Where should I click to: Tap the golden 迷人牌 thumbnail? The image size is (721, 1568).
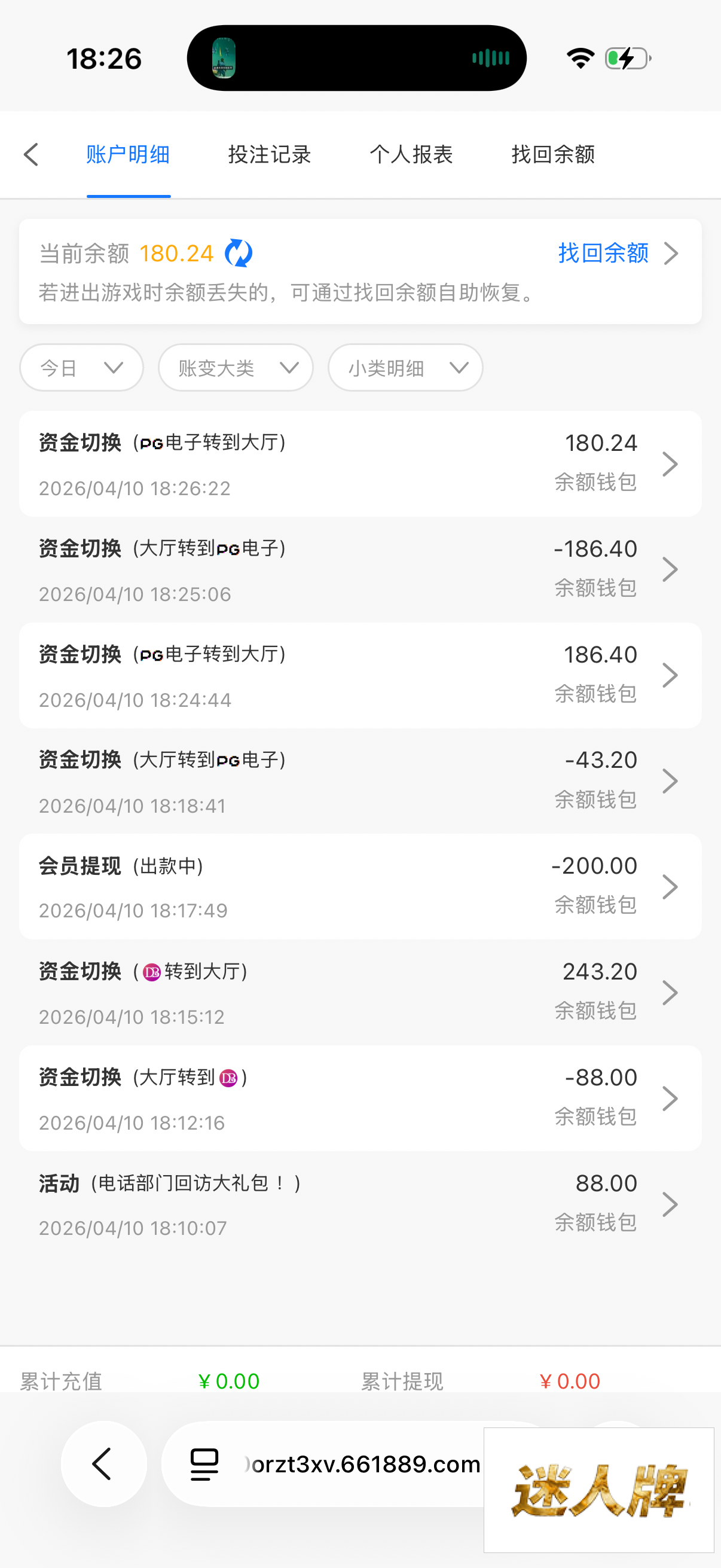[x=598, y=1490]
